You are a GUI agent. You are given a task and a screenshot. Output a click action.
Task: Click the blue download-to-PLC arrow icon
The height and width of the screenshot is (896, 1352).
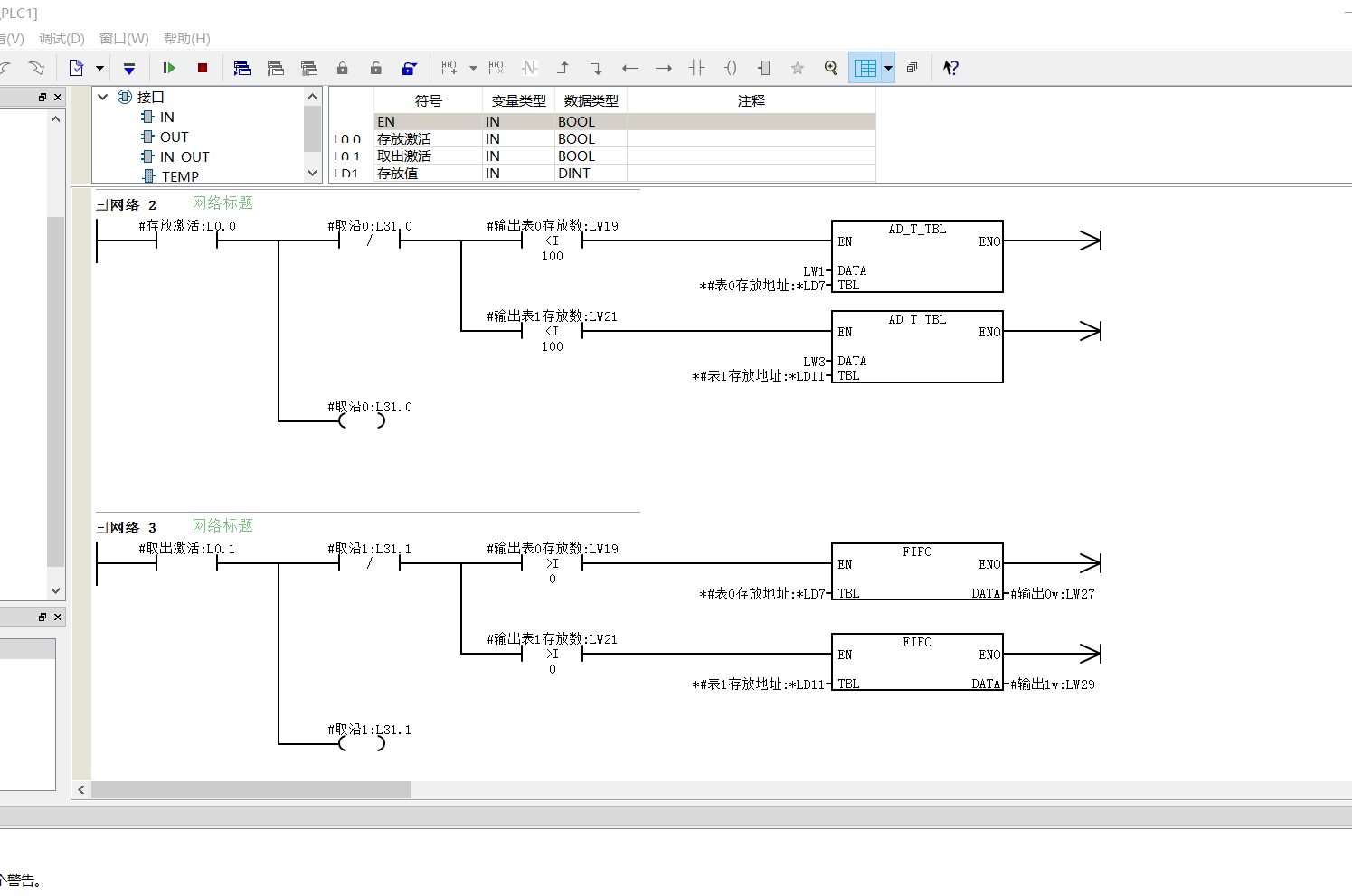pos(129,68)
